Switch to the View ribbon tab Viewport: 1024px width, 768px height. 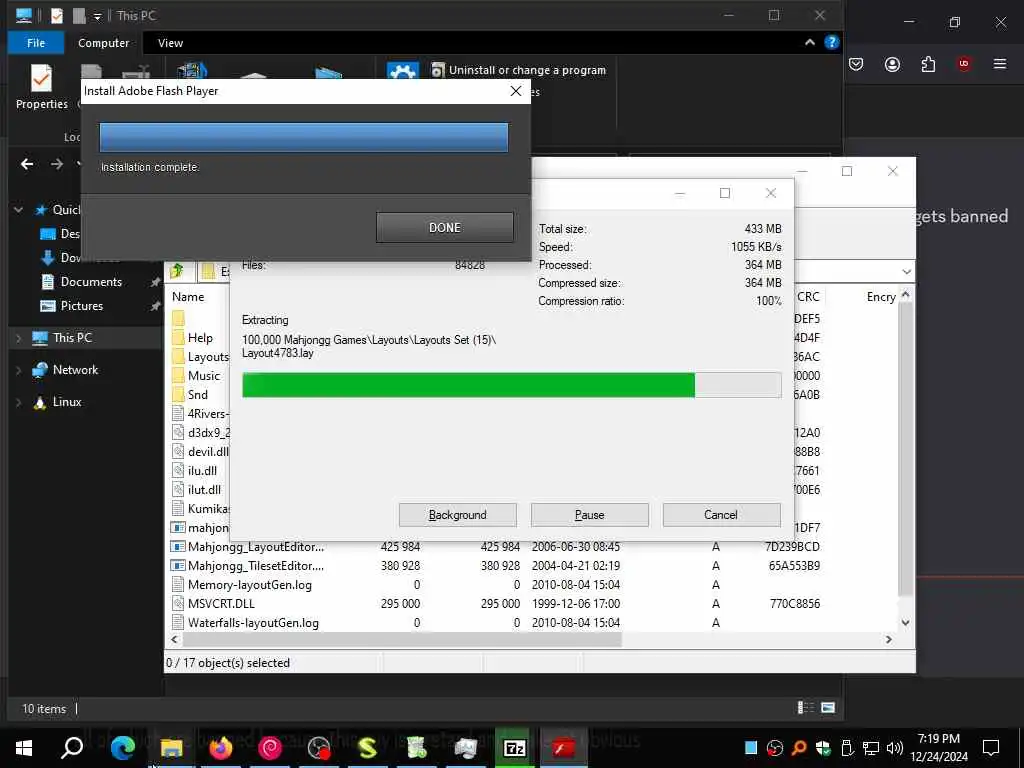pyautogui.click(x=170, y=42)
